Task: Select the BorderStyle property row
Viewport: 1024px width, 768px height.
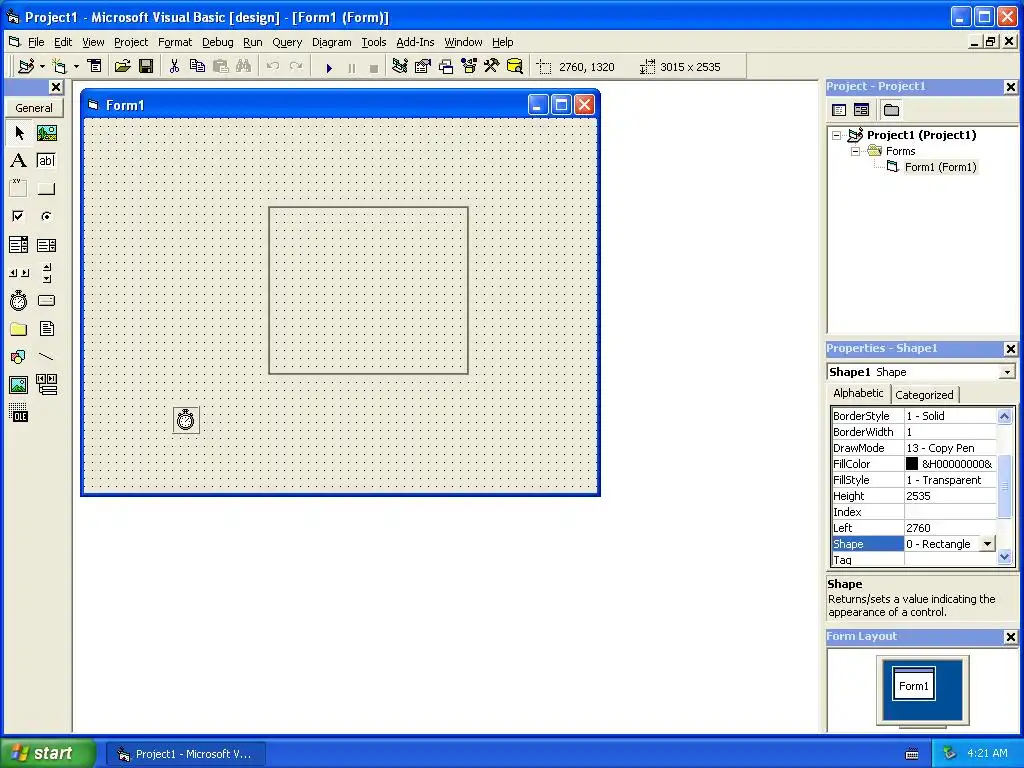Action: coord(914,415)
